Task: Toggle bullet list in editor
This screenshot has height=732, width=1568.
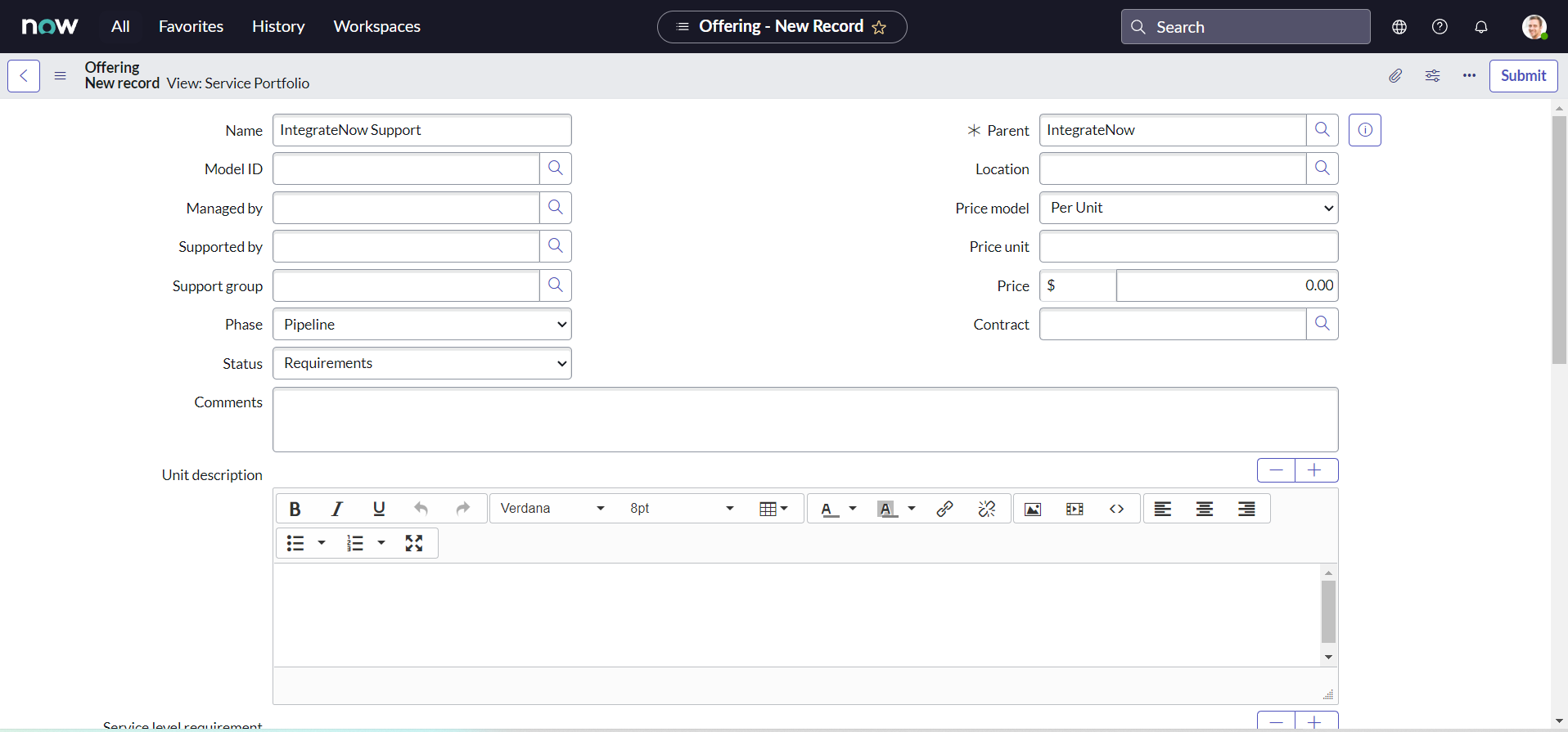Action: coord(295,543)
